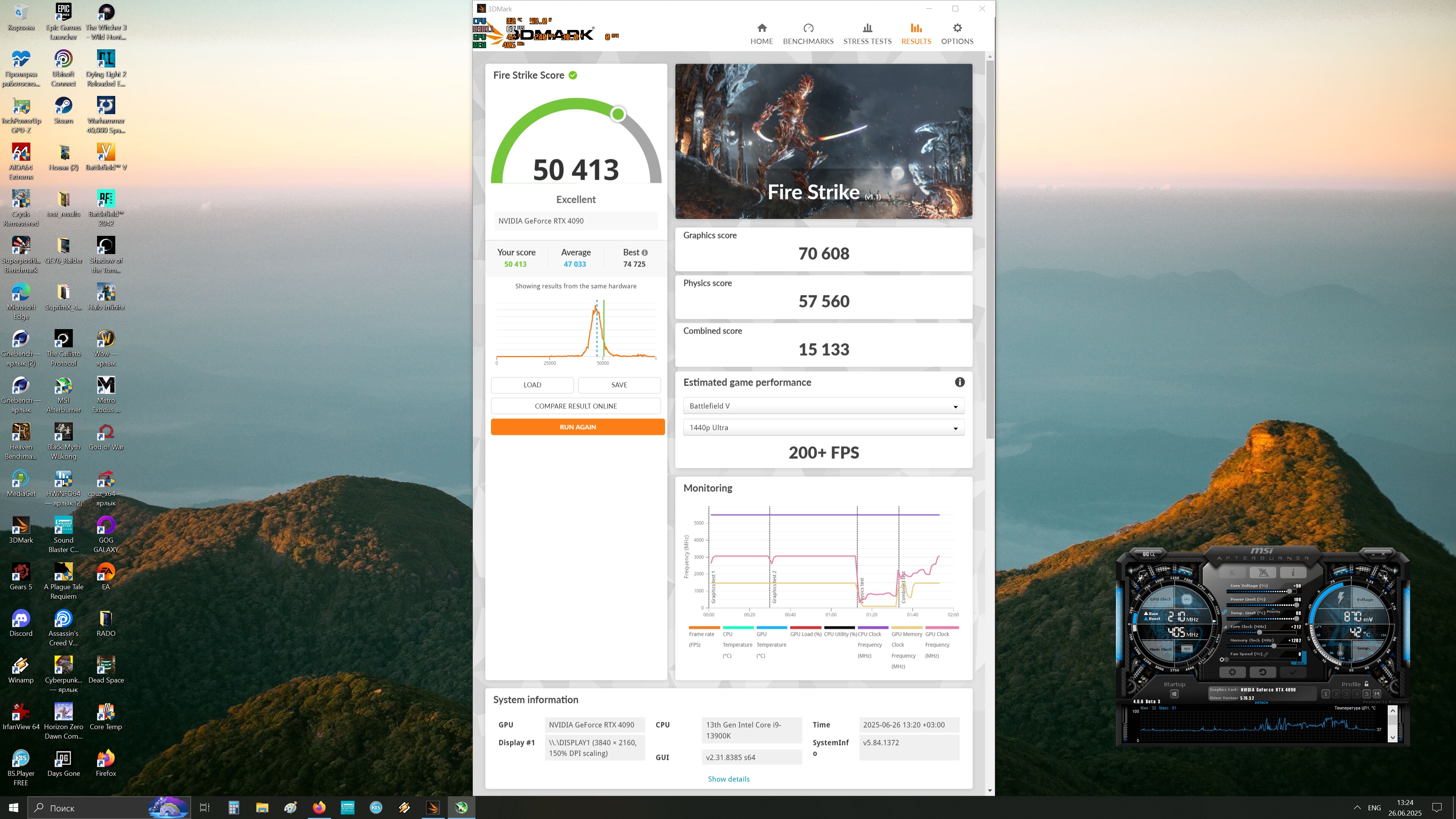Viewport: 1456px width, 819px height.
Task: Go to the Stress Tests tab
Action: click(867, 33)
